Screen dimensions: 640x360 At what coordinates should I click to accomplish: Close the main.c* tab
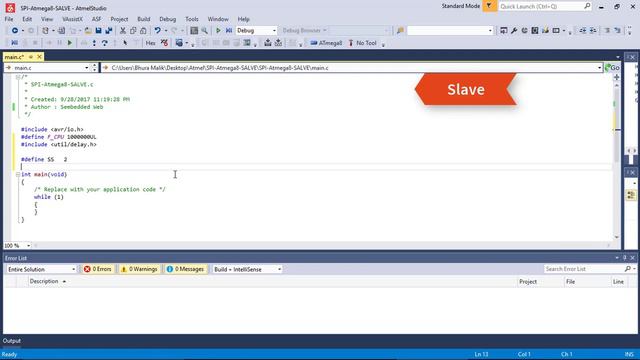39,57
